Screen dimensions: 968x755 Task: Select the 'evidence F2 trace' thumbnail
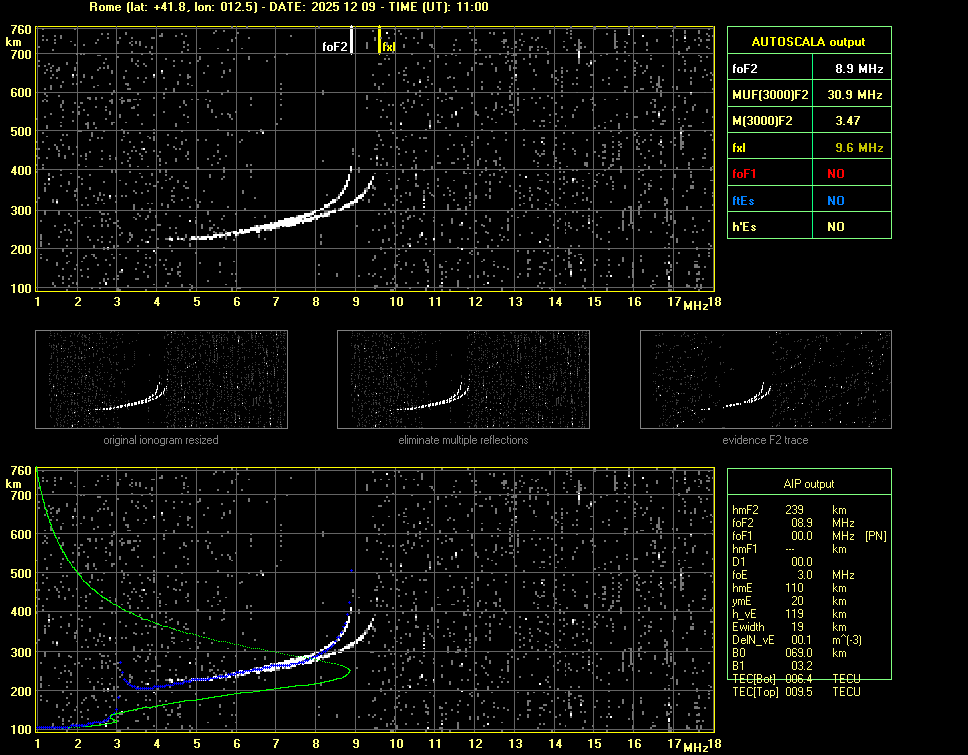(765, 377)
